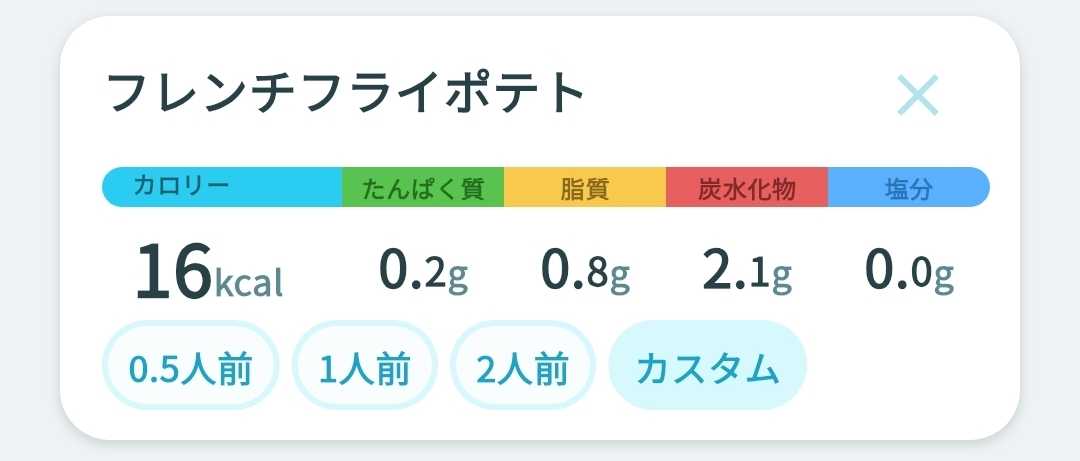Viewport: 1080px width, 461px height.
Task: Close the フレンチフライポテト nutrition card
Action: coord(918,95)
